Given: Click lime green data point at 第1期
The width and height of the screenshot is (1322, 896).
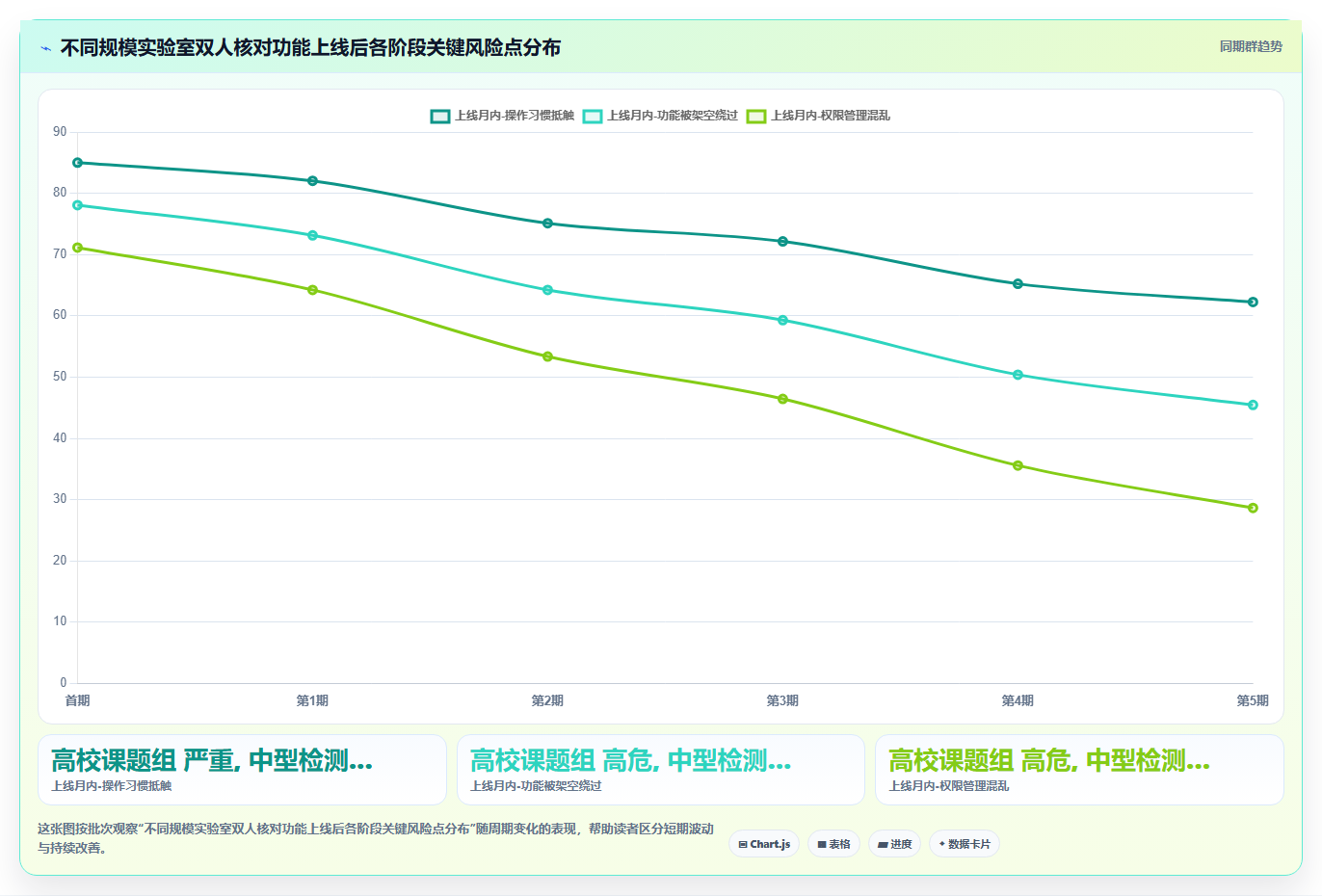Looking at the screenshot, I should 312,290.
